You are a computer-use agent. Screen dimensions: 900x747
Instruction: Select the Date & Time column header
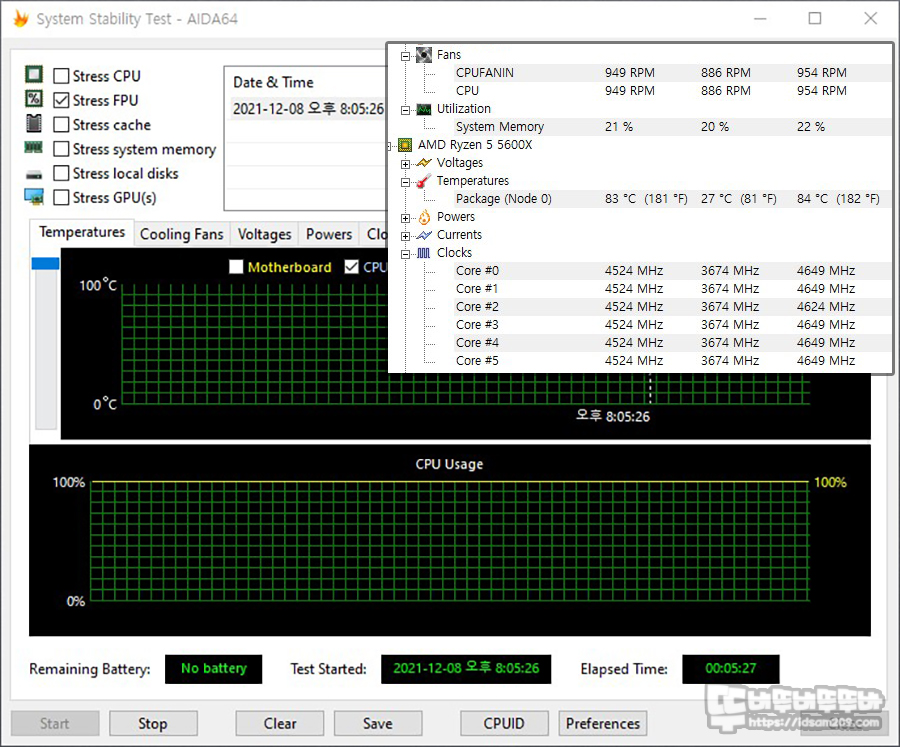pyautogui.click(x=273, y=82)
